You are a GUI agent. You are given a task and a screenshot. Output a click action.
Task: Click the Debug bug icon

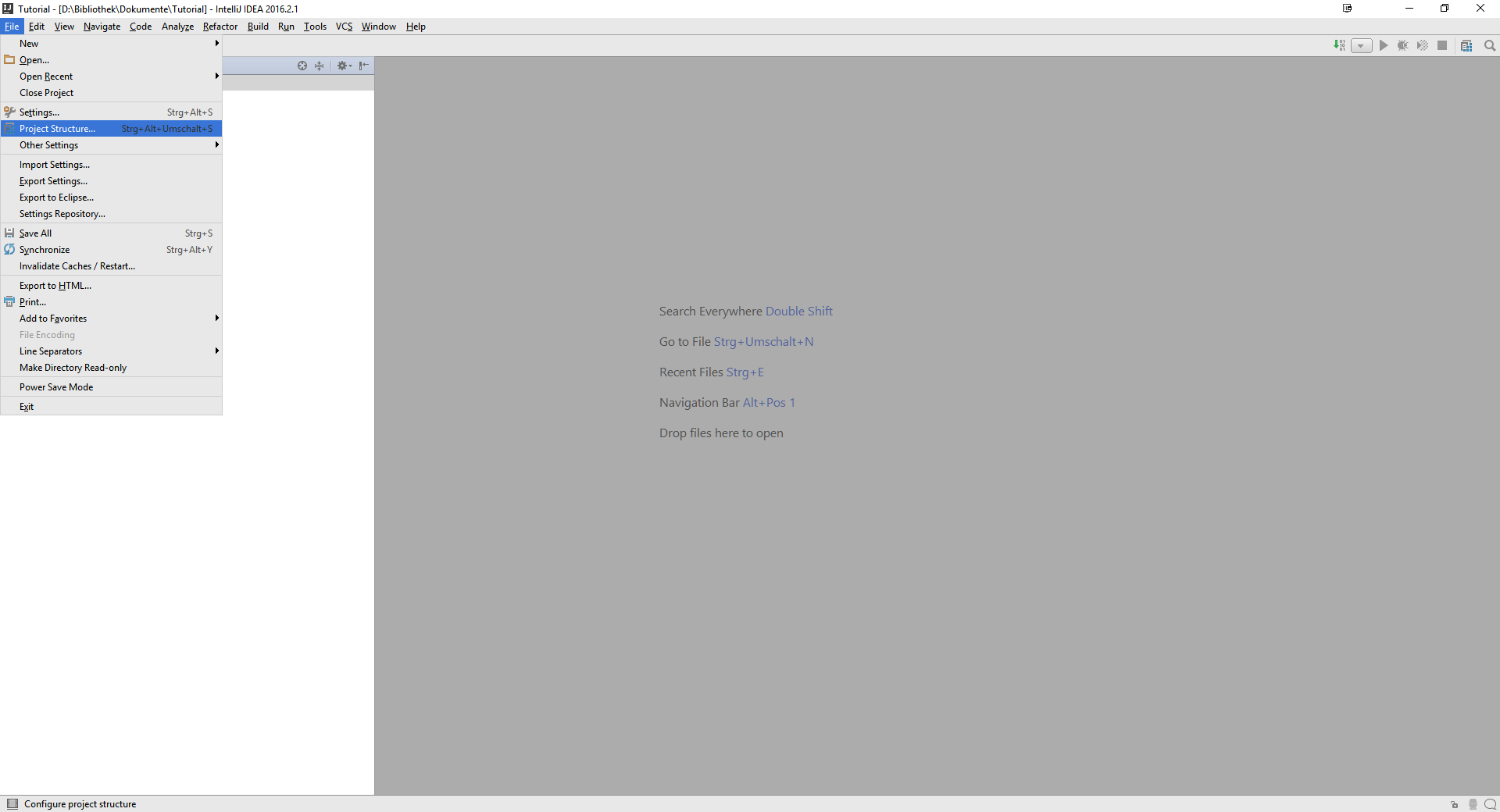pyautogui.click(x=1402, y=45)
